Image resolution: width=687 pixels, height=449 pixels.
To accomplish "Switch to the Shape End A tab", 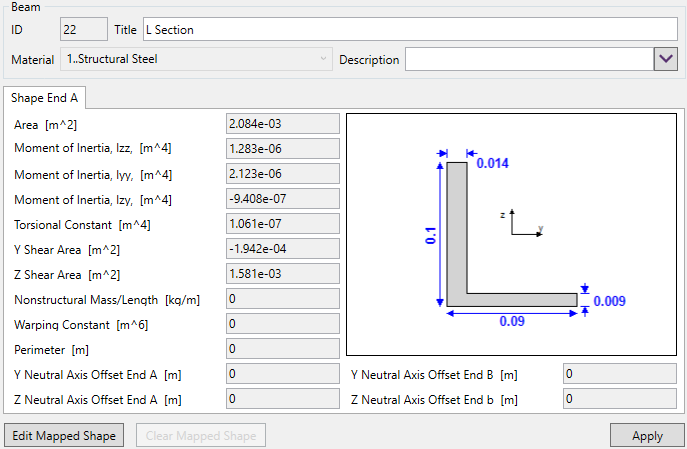I will tap(45, 98).
